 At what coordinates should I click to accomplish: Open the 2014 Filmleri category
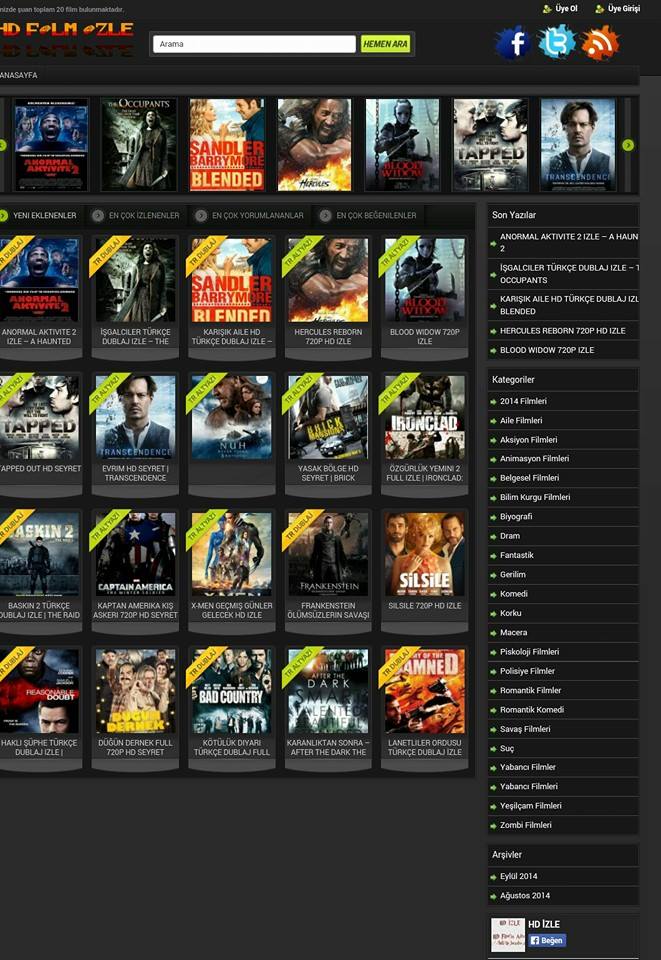point(523,401)
